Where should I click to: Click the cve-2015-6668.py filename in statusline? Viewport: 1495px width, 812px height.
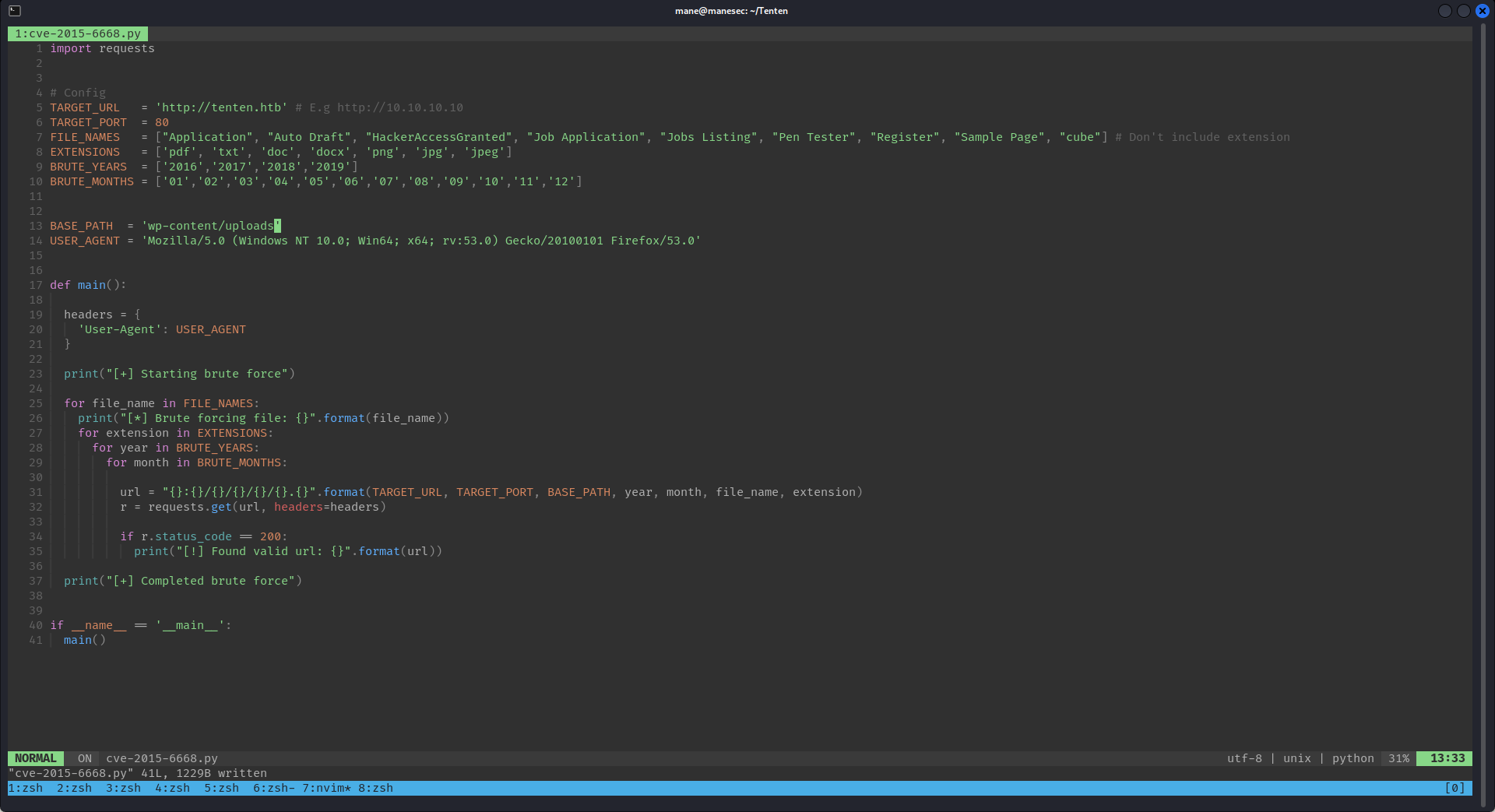(162, 758)
